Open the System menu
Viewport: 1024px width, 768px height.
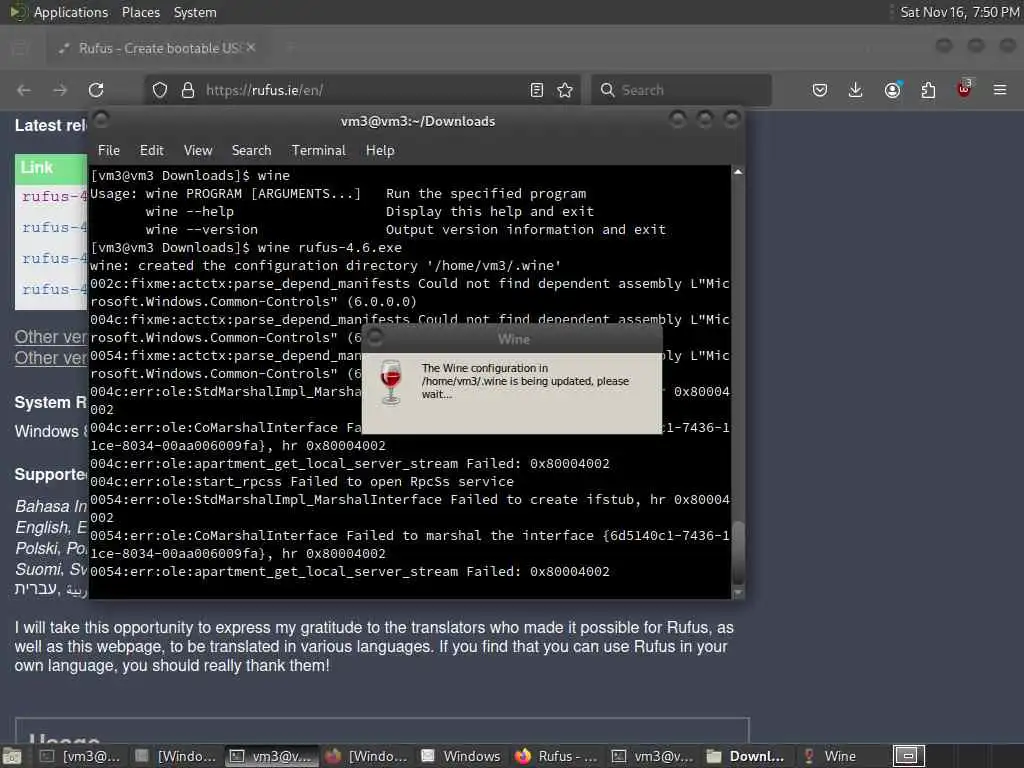point(195,12)
